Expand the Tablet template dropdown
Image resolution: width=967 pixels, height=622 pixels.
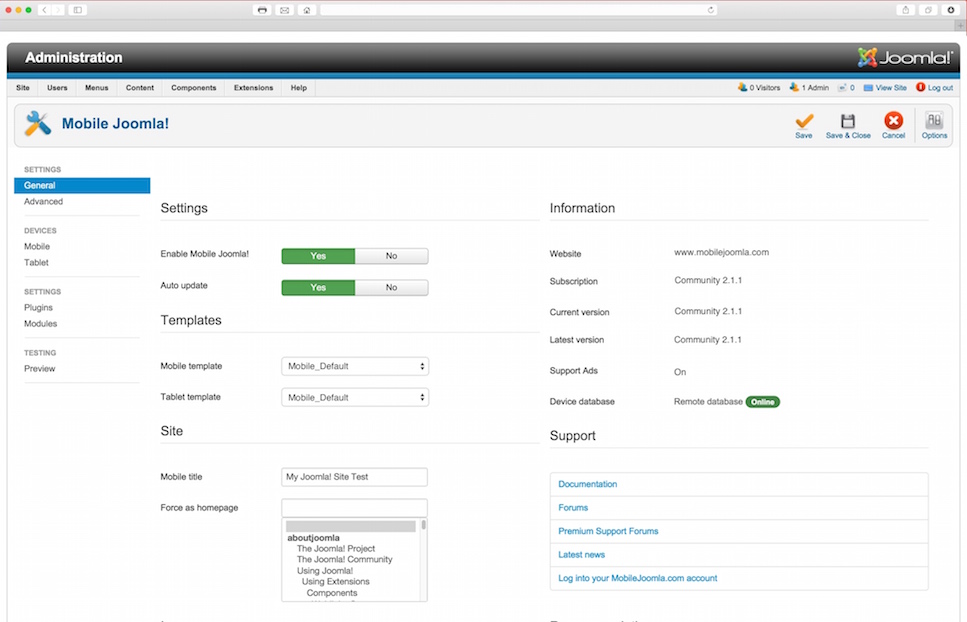tap(355, 398)
